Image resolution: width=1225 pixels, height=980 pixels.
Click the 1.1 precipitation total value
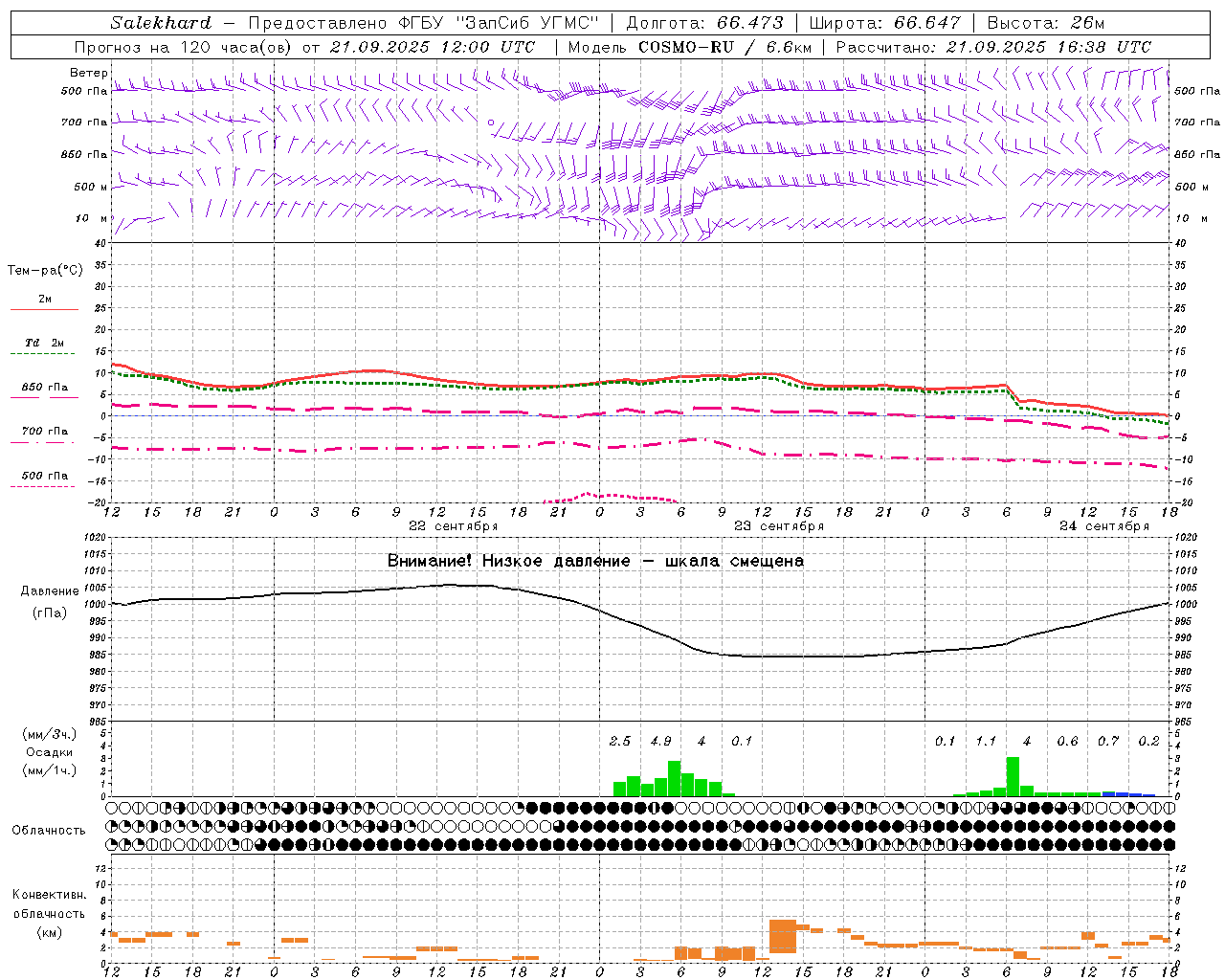click(x=986, y=742)
